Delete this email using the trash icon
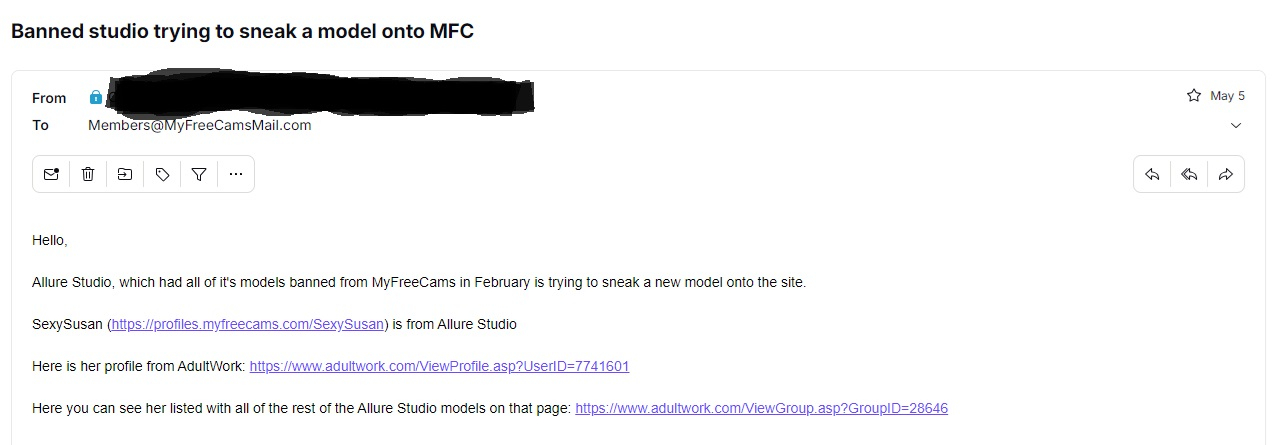 88,174
